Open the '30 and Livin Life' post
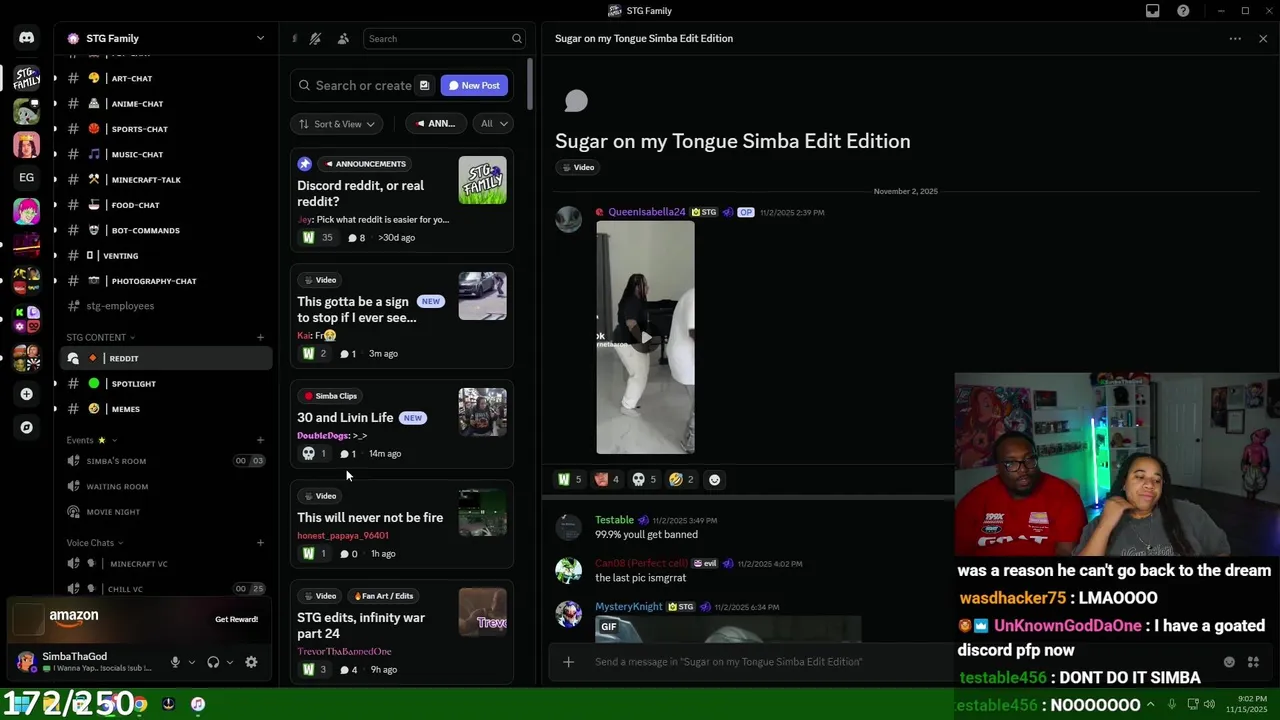The image size is (1280, 720). 402,424
